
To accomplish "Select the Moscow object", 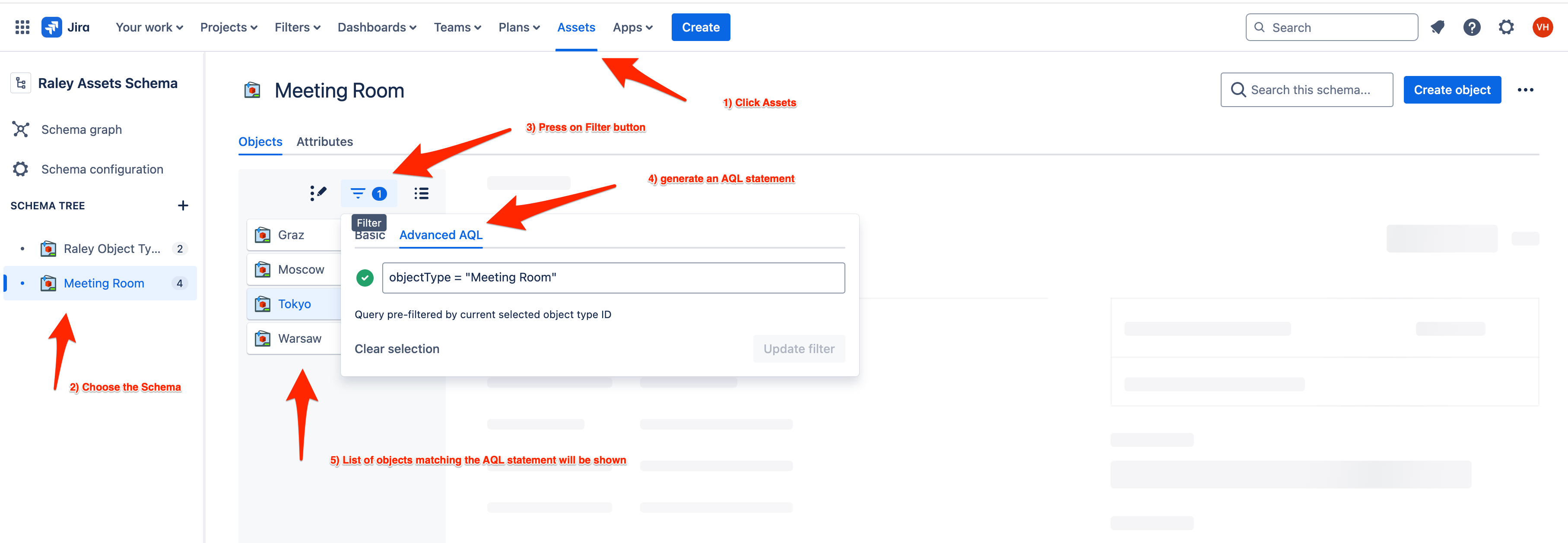I will tap(294, 269).
